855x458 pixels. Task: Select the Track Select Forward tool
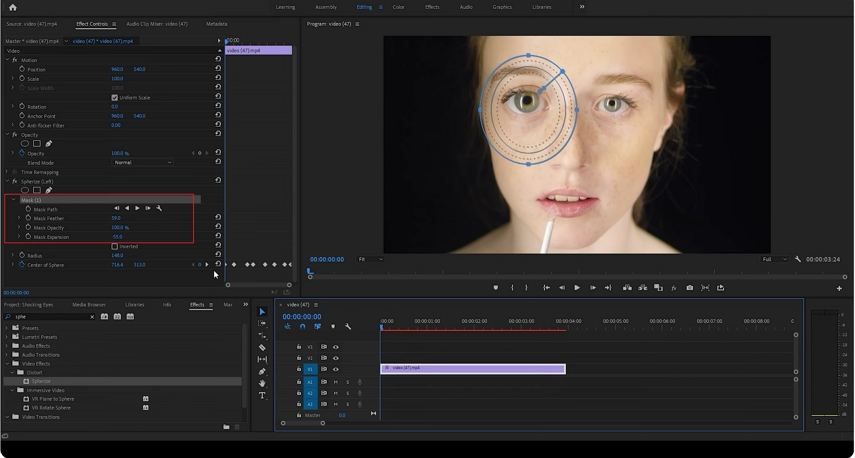tap(262, 323)
